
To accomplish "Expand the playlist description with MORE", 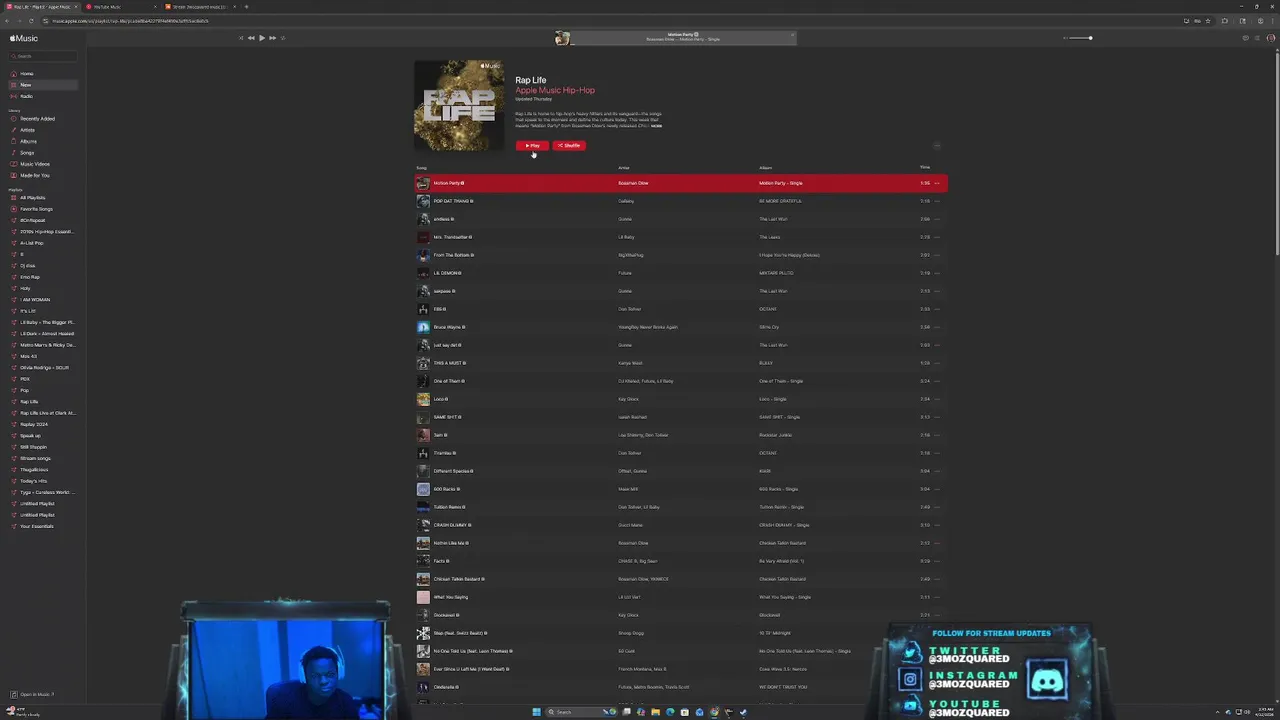I will coord(657,126).
